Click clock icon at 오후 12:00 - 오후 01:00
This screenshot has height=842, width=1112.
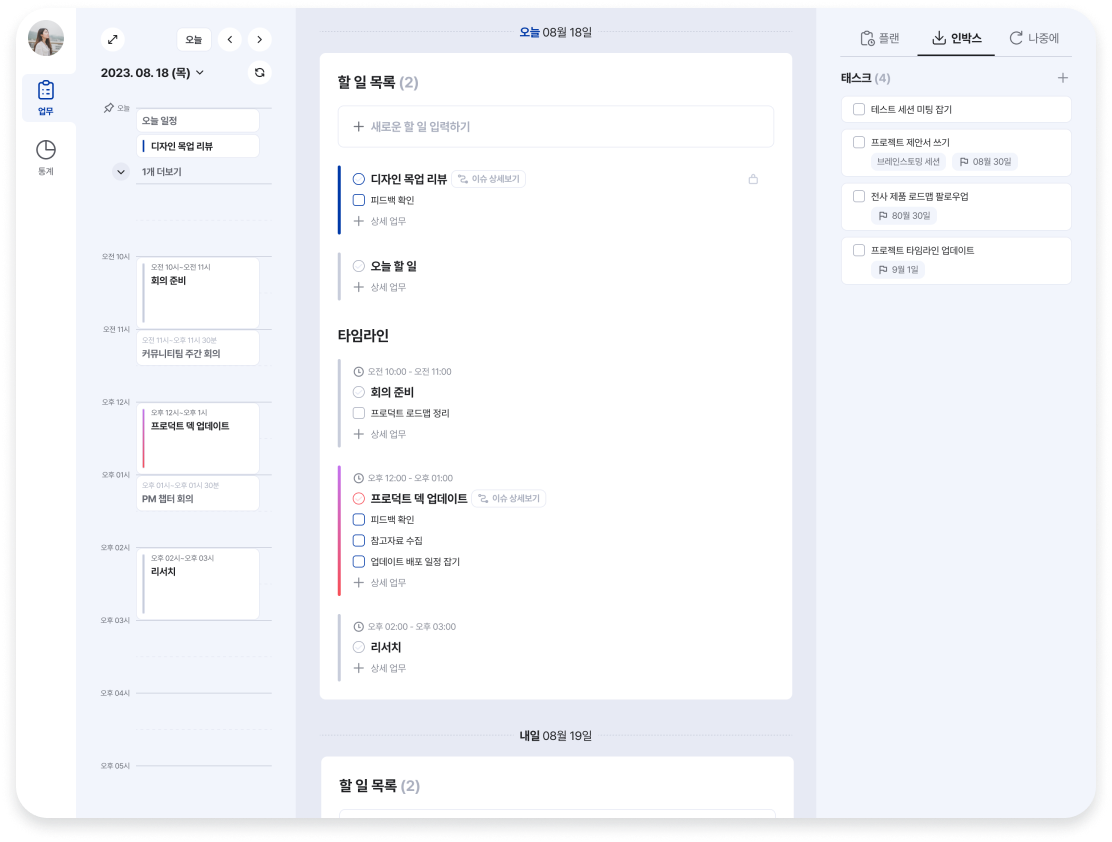click(359, 478)
